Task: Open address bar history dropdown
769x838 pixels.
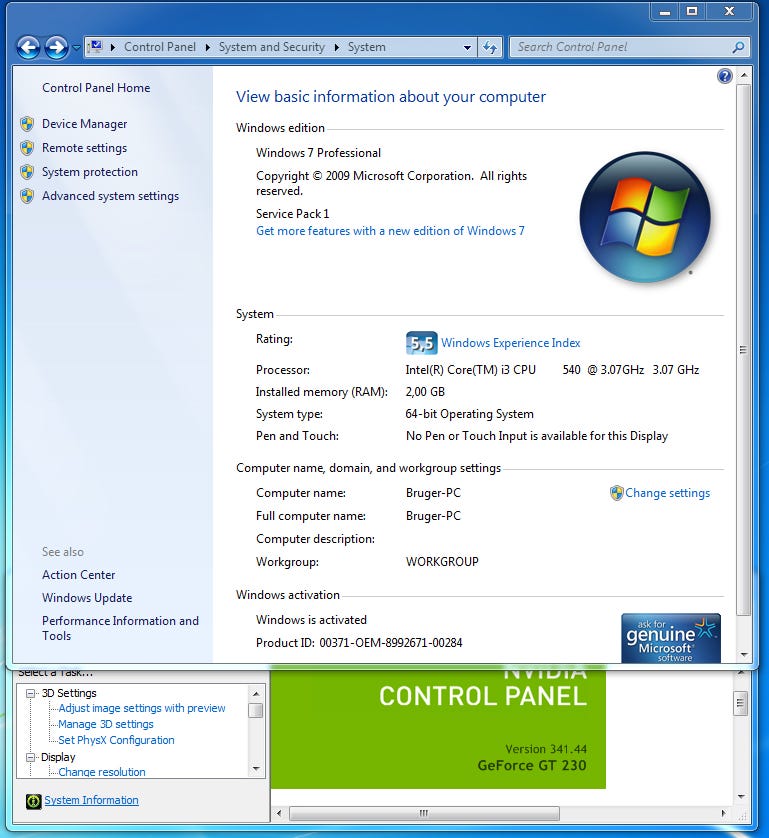Action: (x=468, y=48)
